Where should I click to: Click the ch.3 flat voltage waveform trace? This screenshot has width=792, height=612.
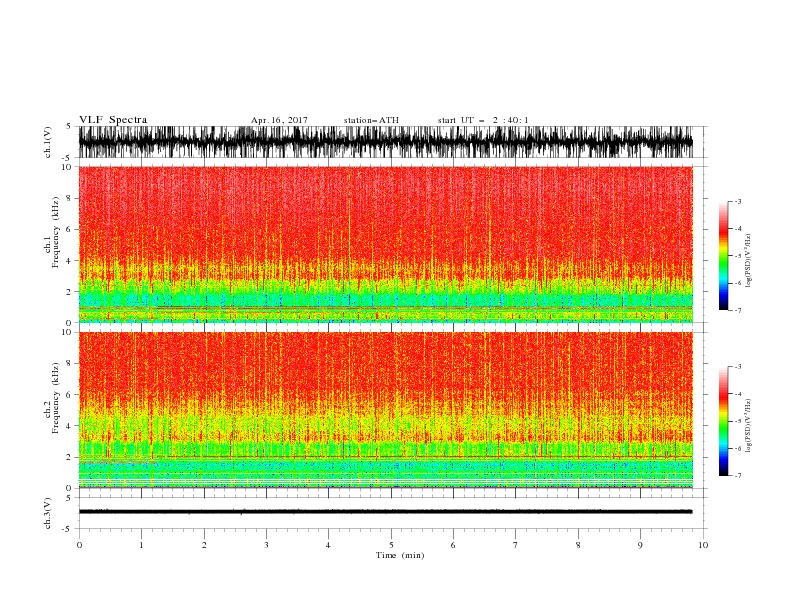[x=385, y=512]
